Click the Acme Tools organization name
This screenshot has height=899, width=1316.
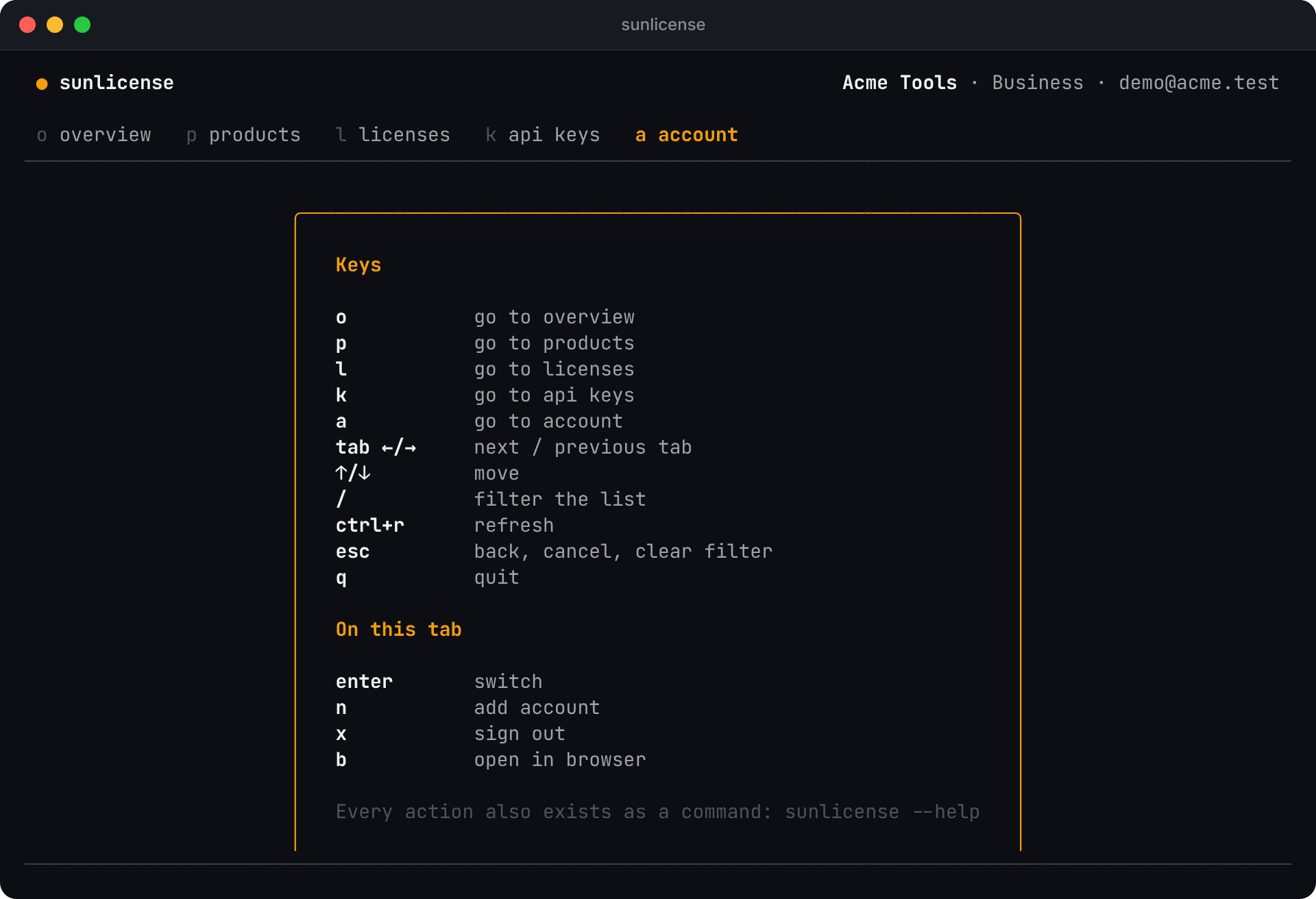899,83
